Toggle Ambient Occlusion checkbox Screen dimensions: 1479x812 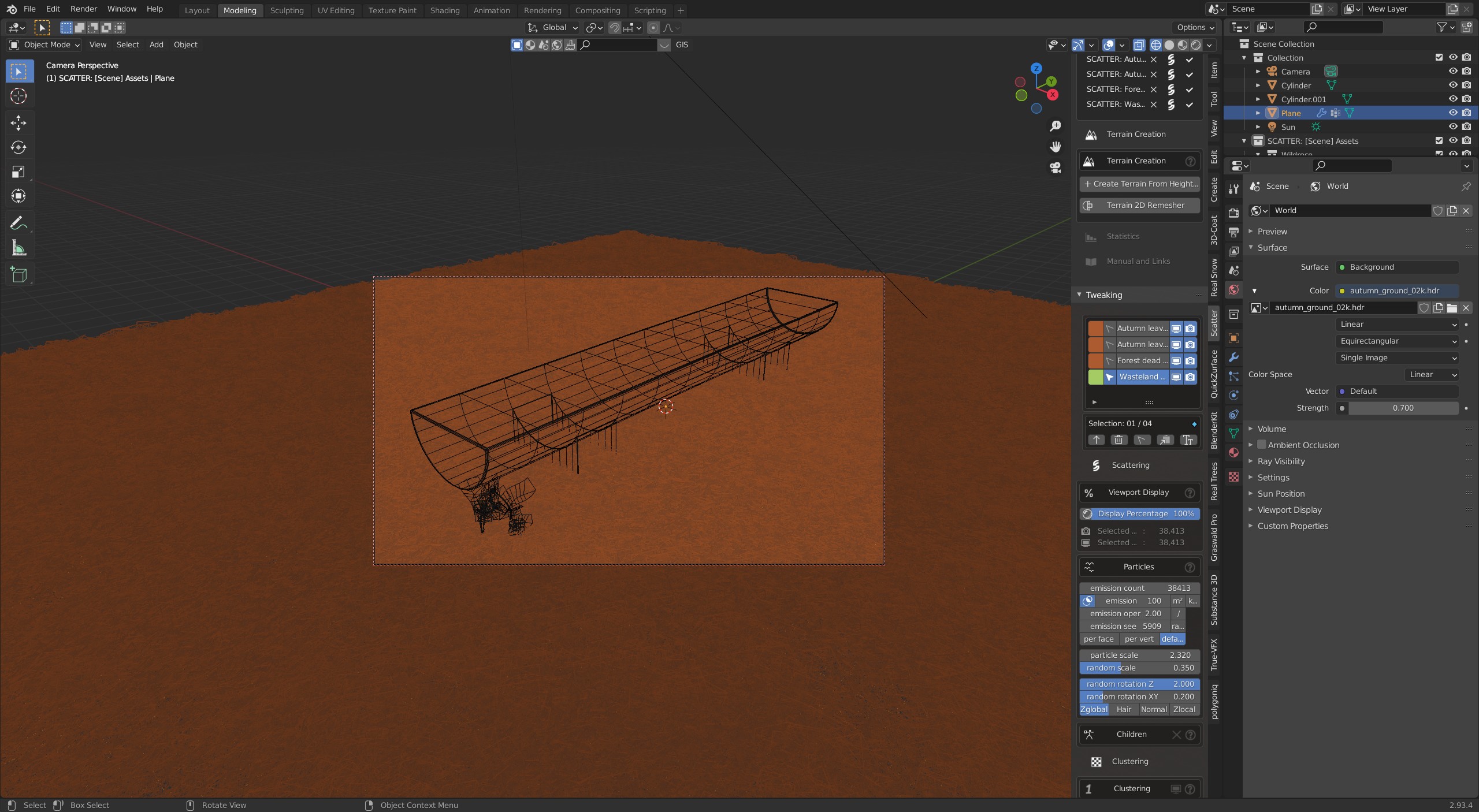pos(1262,445)
